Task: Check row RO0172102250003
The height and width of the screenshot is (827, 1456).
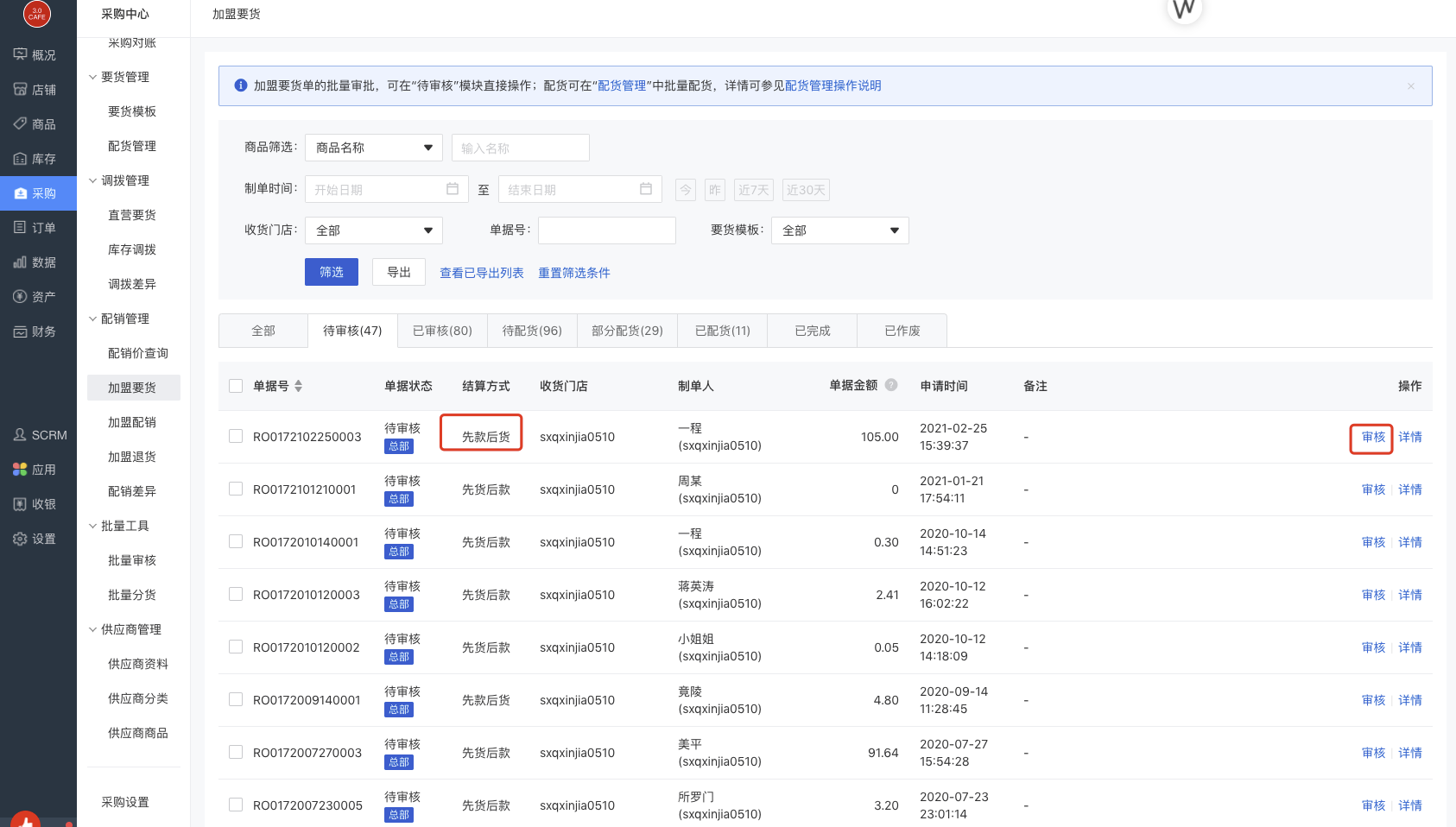Action: point(236,436)
